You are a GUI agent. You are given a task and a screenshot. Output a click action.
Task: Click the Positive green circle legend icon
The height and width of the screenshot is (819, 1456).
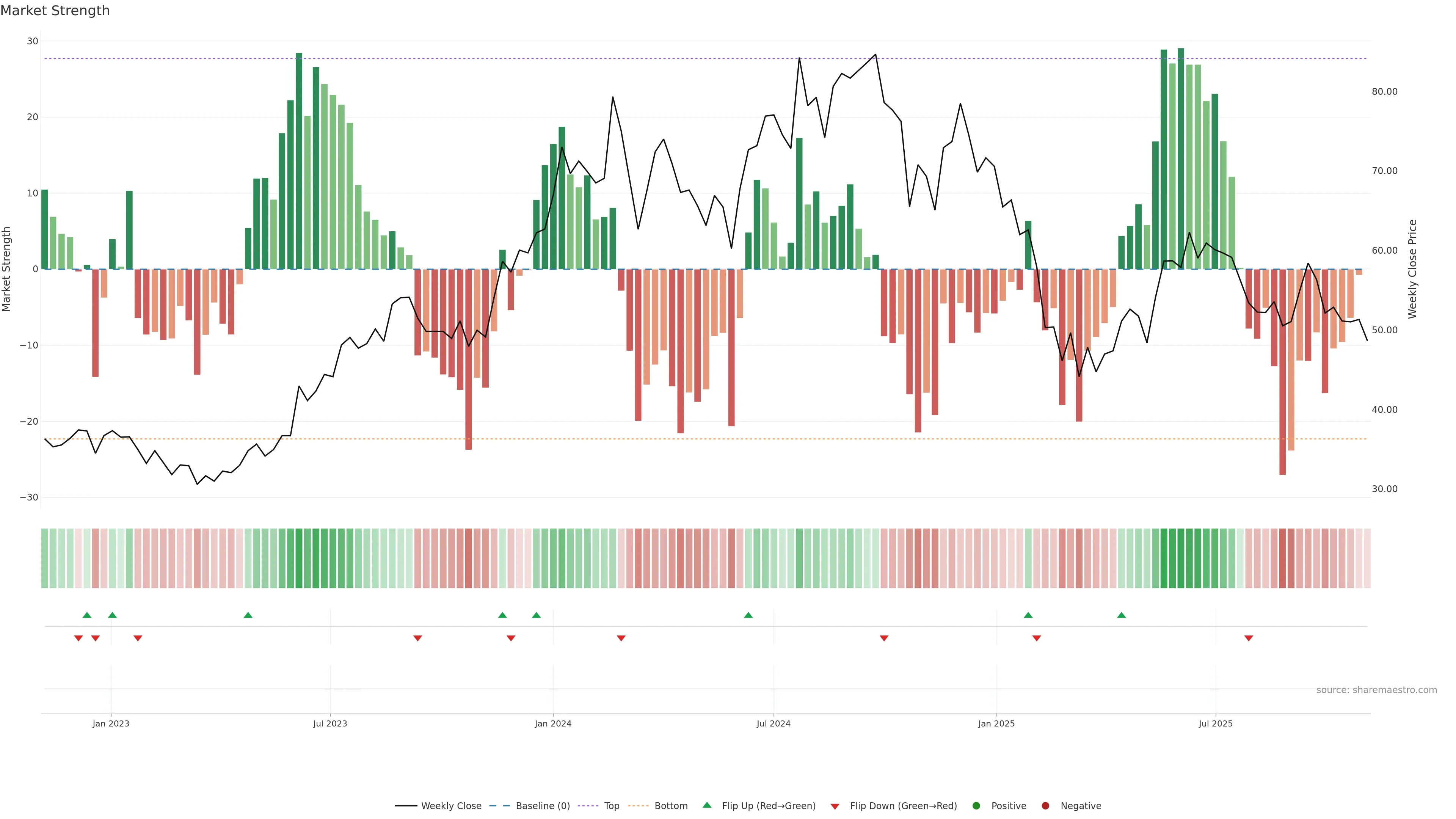click(x=976, y=805)
